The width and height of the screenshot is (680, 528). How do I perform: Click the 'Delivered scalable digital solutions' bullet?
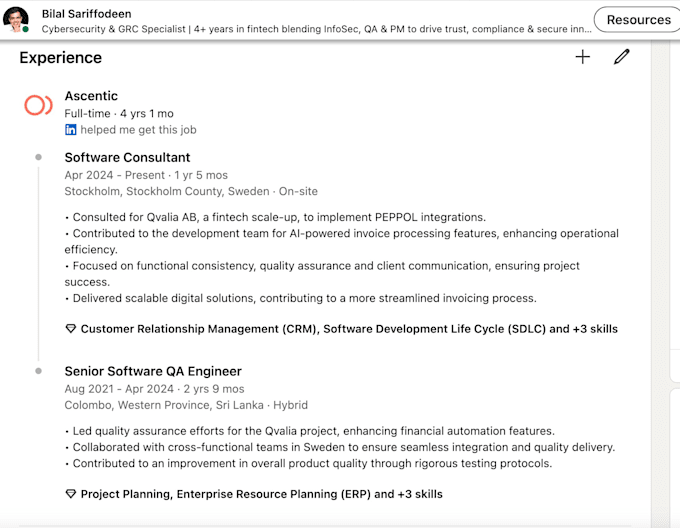301,298
